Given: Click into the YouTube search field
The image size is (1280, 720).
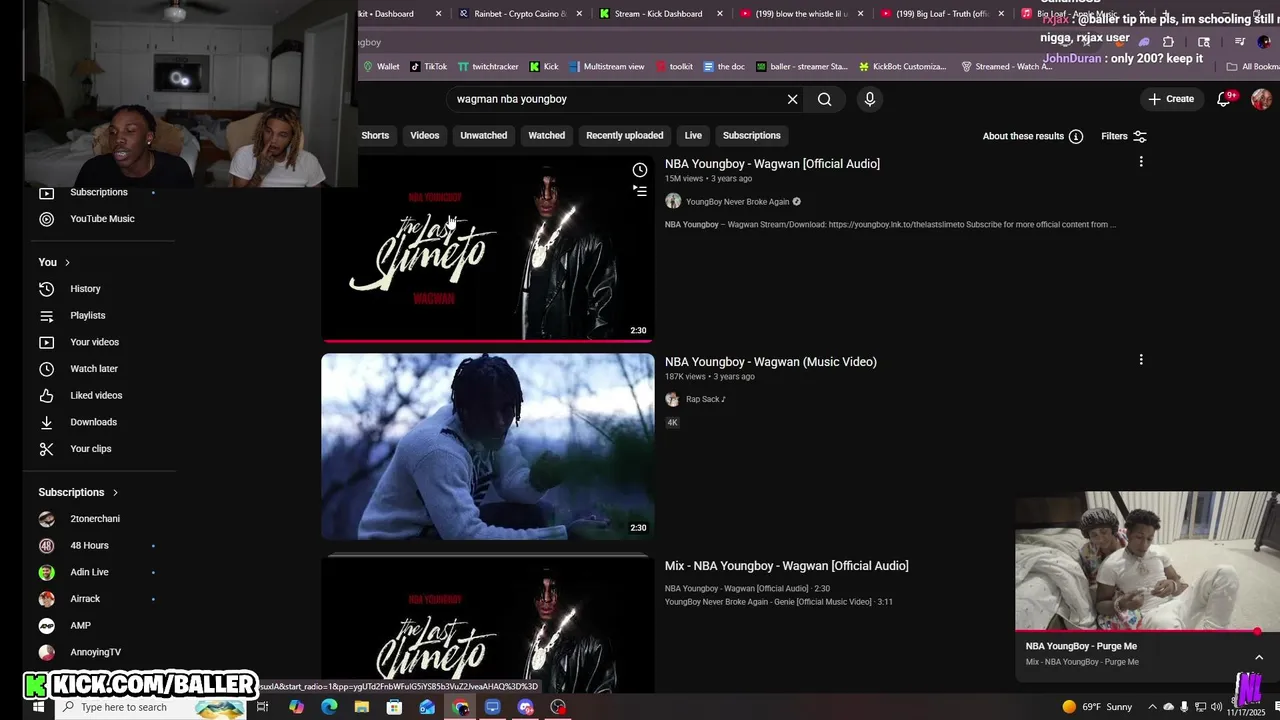Looking at the screenshot, I should click(615, 99).
